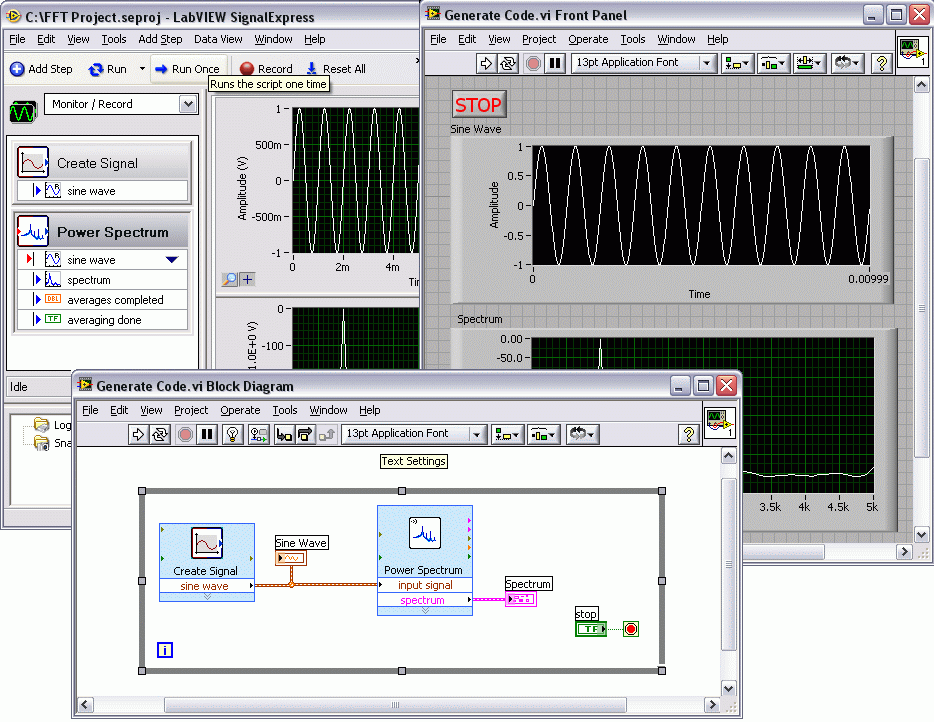934x722 pixels.
Task: Pause execution in the Front Panel toolbar
Action: click(x=556, y=63)
